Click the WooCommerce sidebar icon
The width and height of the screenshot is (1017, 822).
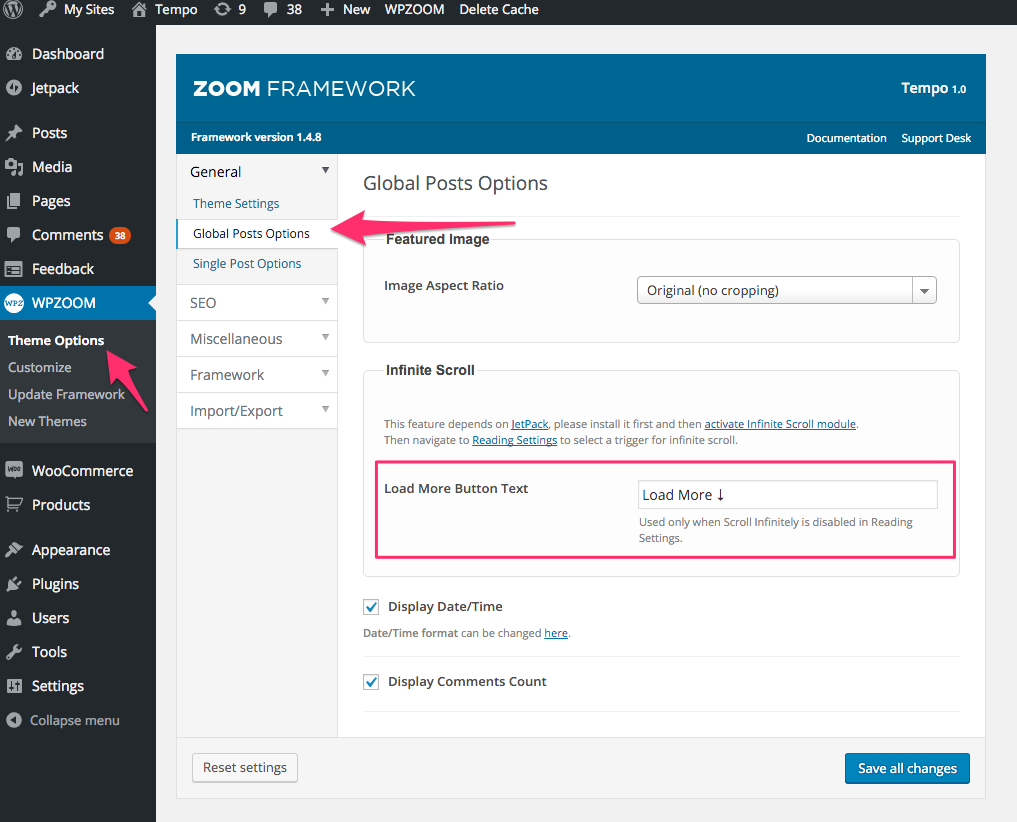pyautogui.click(x=14, y=470)
